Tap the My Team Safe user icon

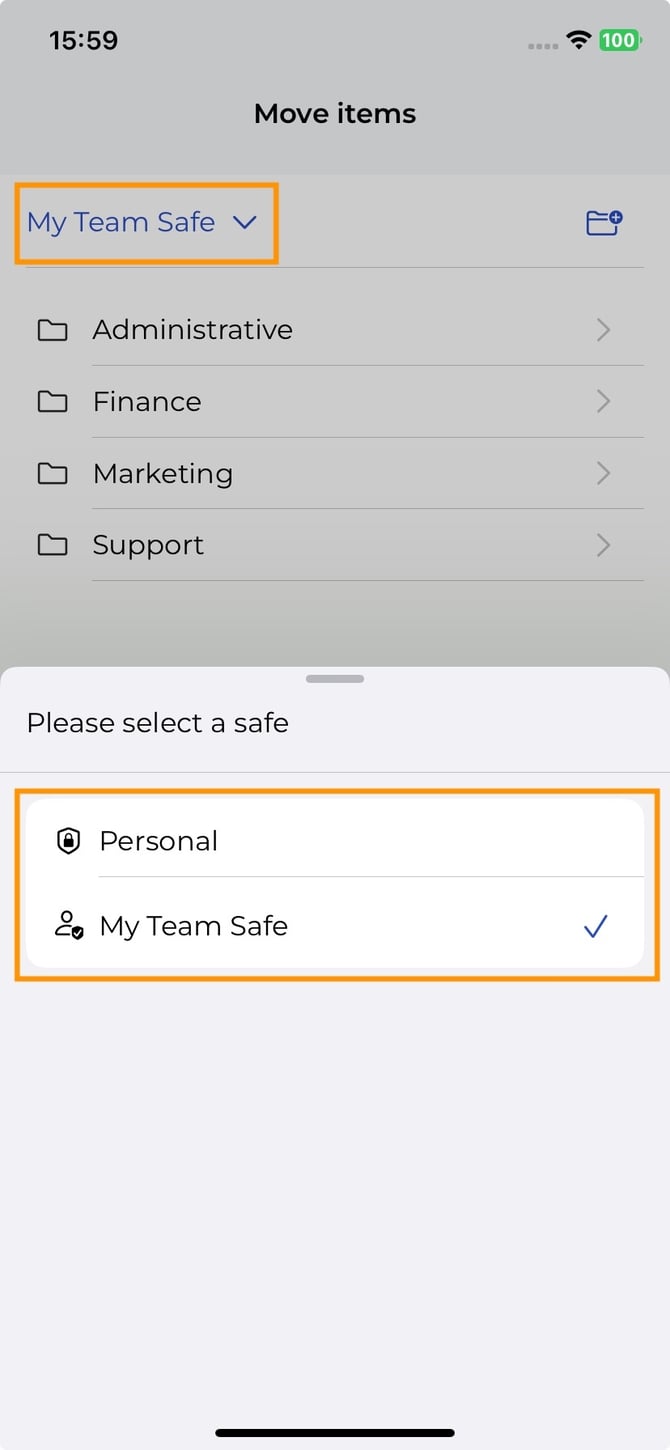click(68, 926)
